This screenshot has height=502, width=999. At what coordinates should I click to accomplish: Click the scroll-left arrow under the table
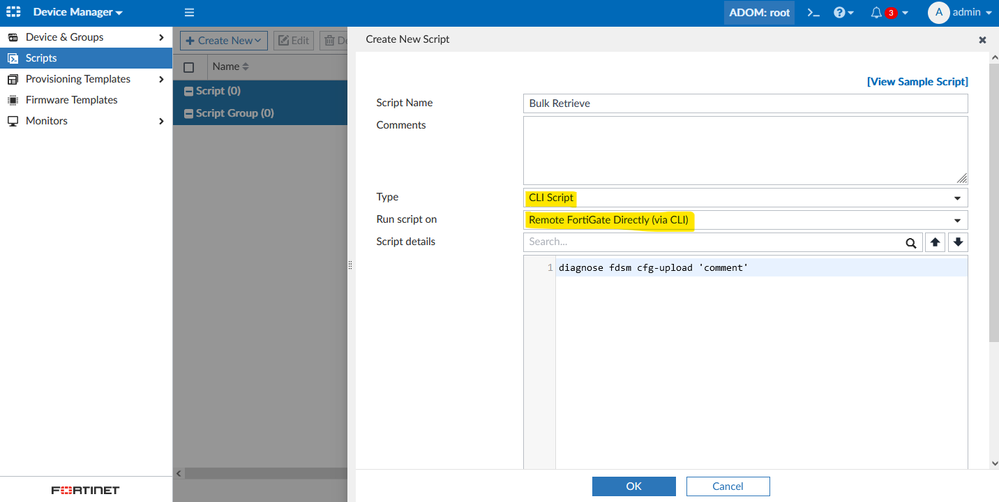click(179, 473)
